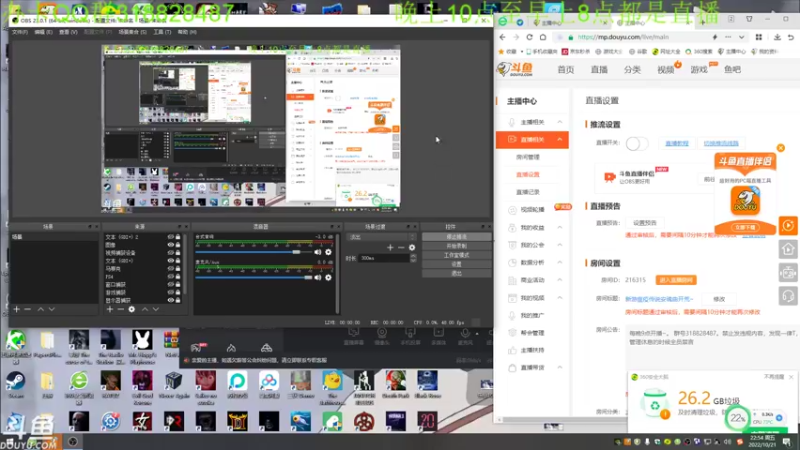This screenshot has width=800, height=450.
Task: Click the 工作室模式 button in OBS controls
Action: tap(456, 255)
